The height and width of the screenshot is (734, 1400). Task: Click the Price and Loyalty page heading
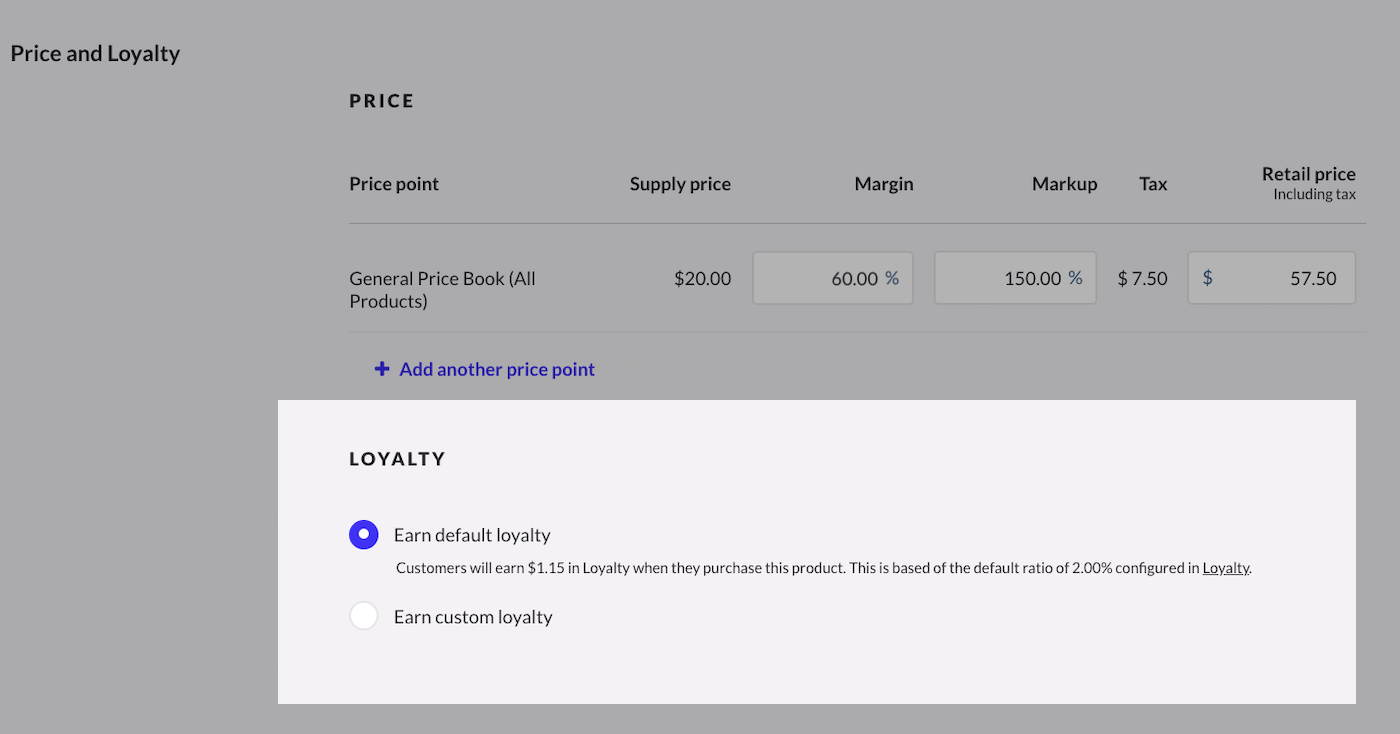point(94,52)
